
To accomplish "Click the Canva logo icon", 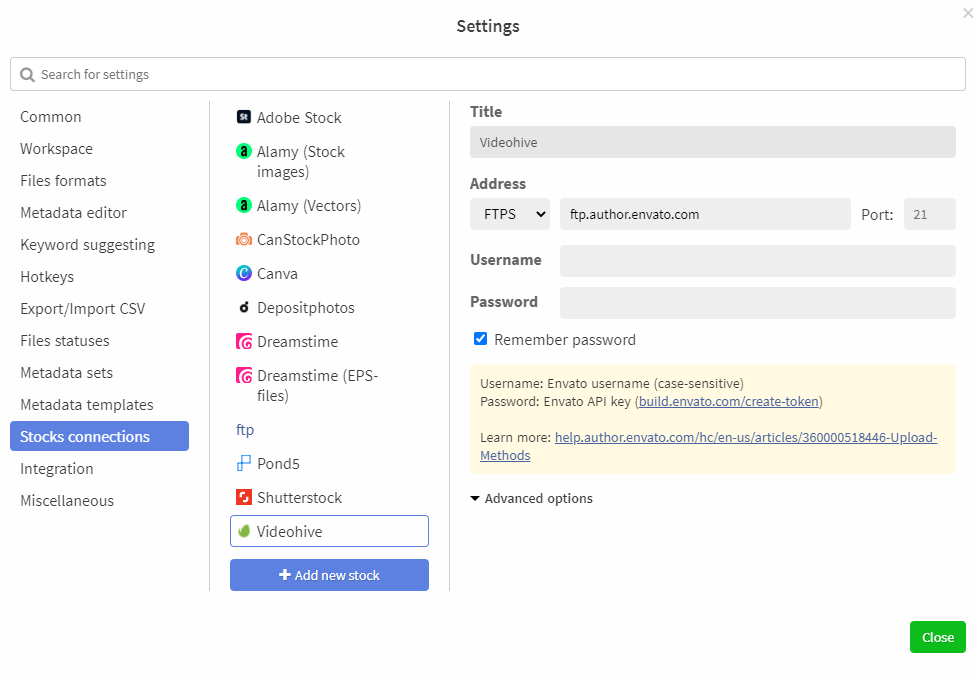I will pos(244,273).
